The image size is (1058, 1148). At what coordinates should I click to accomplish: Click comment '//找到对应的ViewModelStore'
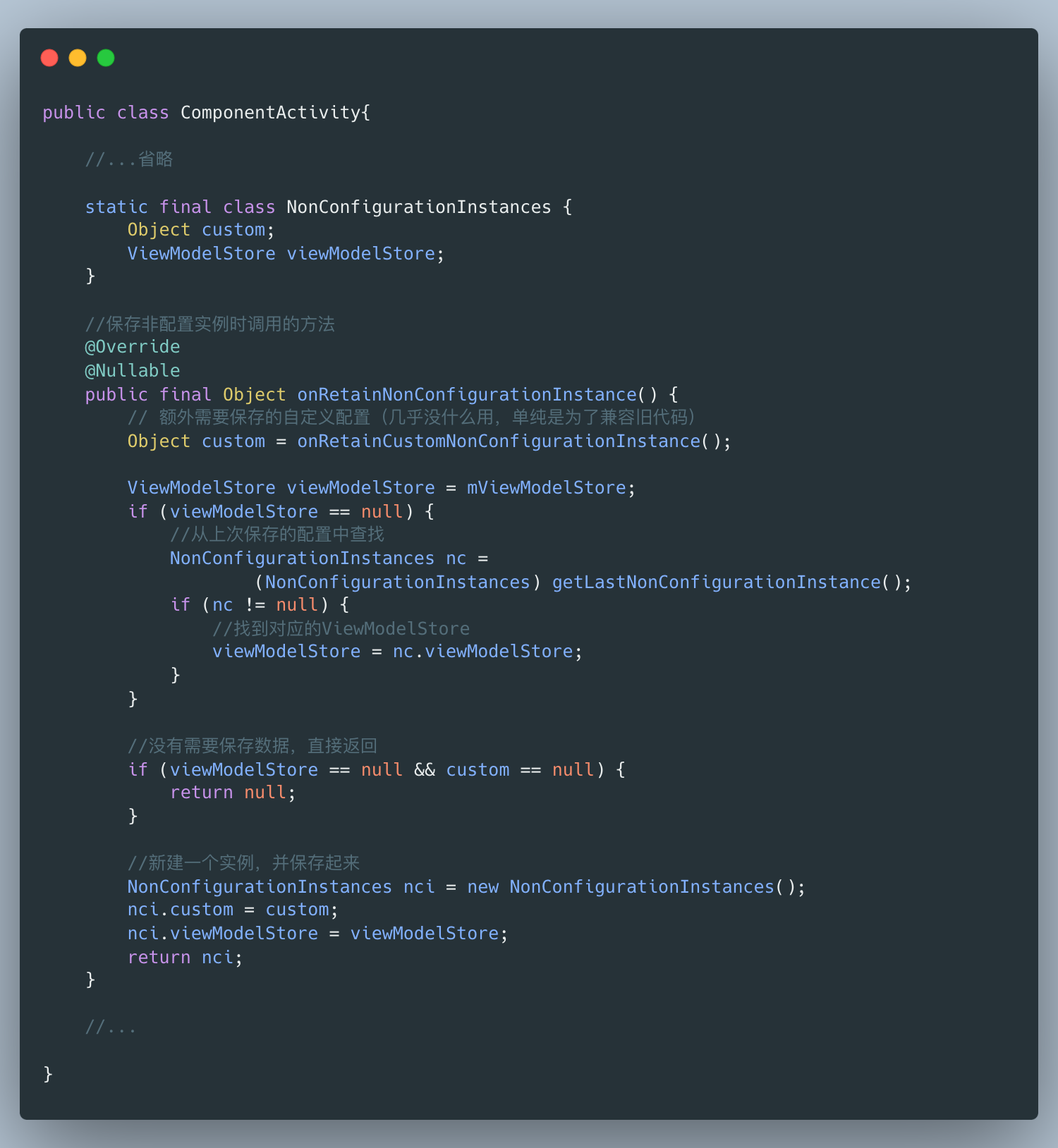[341, 629]
